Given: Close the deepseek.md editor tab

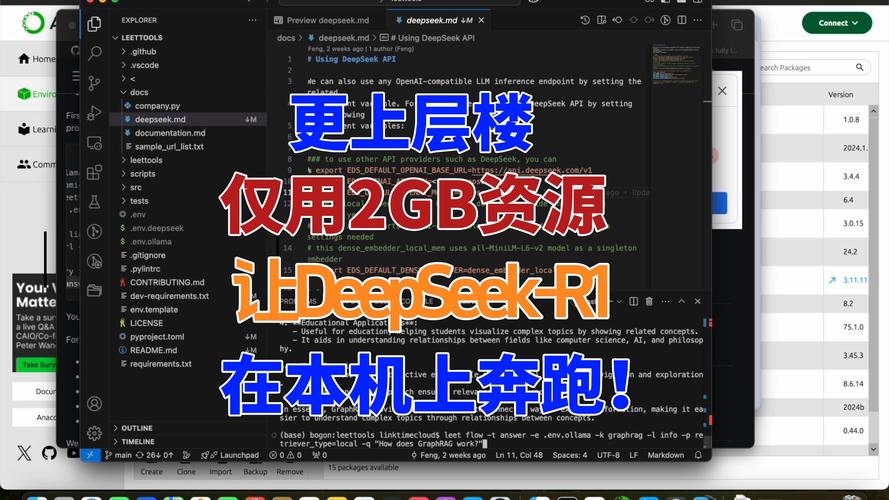Looking at the screenshot, I should [481, 20].
